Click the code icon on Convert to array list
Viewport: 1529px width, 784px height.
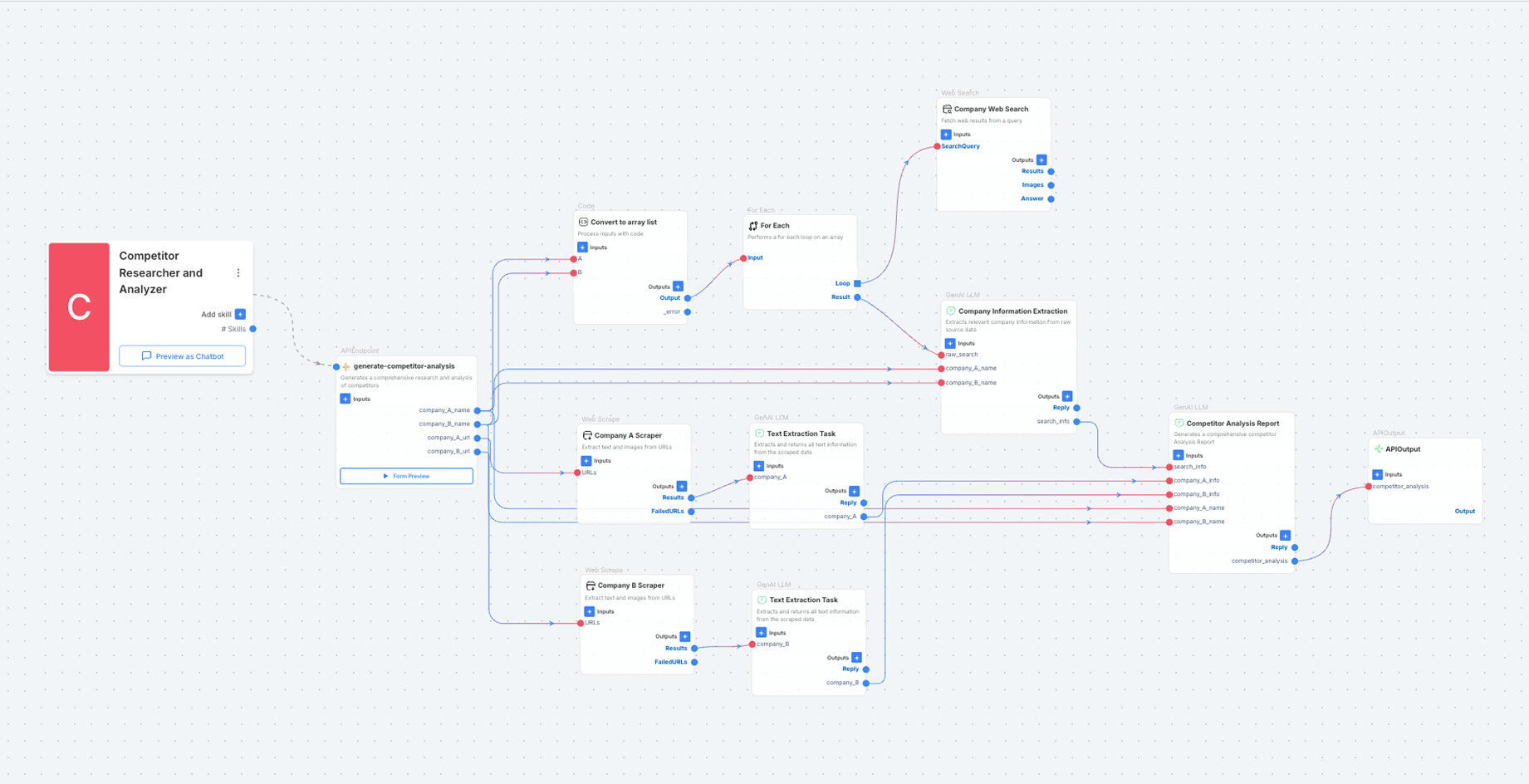point(583,223)
